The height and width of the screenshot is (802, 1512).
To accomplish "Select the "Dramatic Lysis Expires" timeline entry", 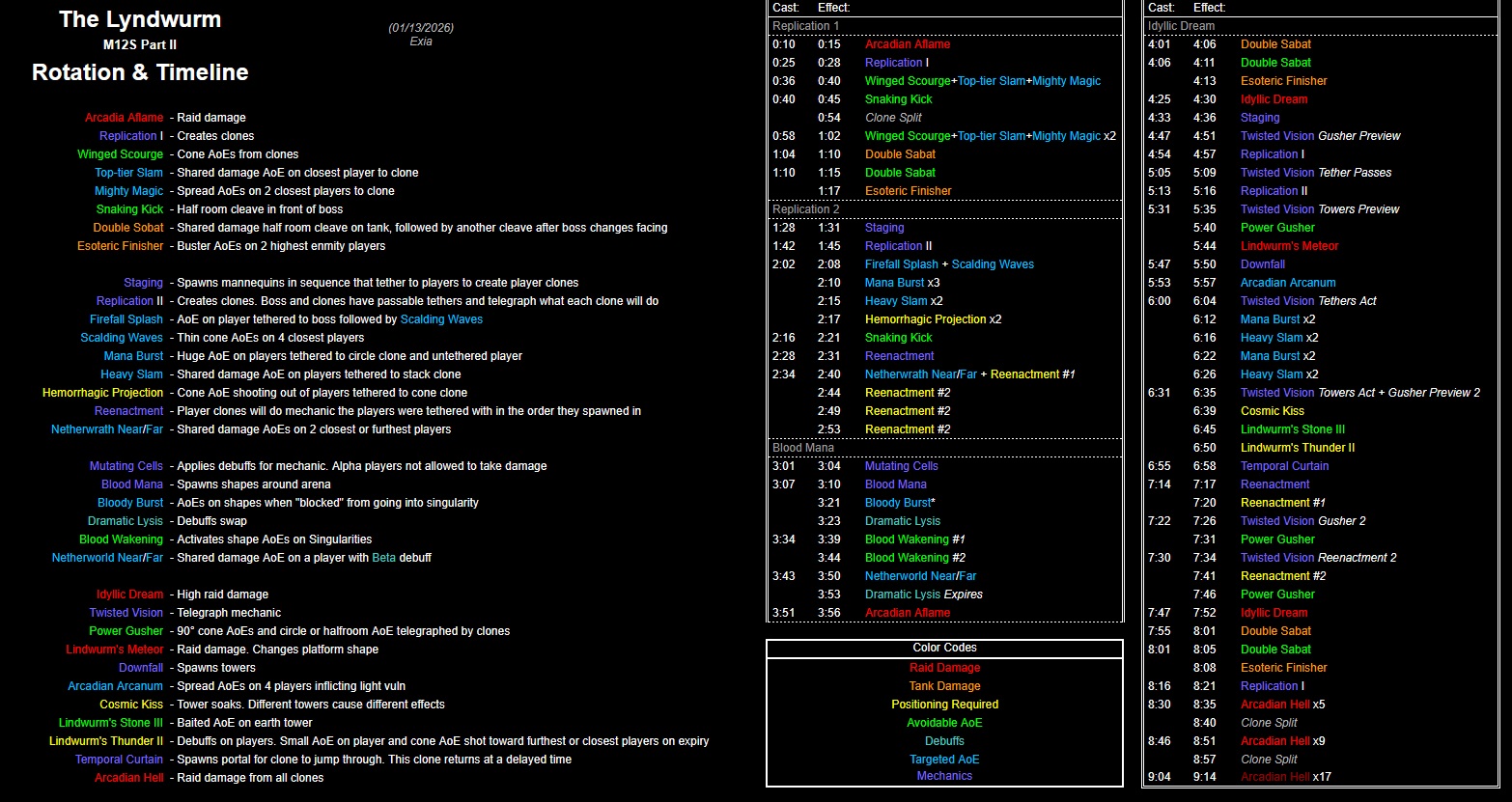I will [x=923, y=595].
